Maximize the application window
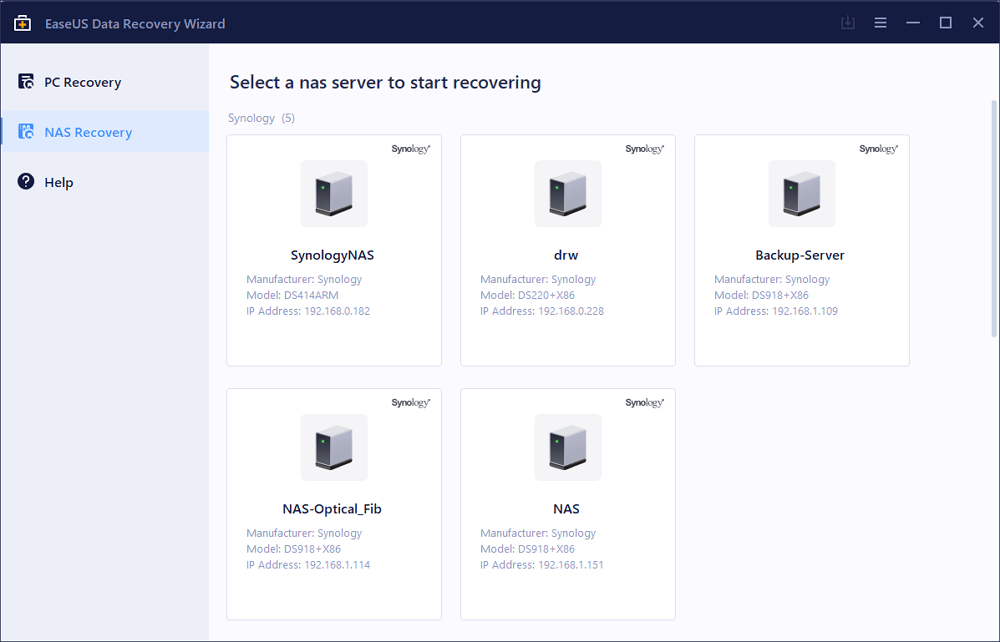The image size is (1000, 642). coord(945,22)
